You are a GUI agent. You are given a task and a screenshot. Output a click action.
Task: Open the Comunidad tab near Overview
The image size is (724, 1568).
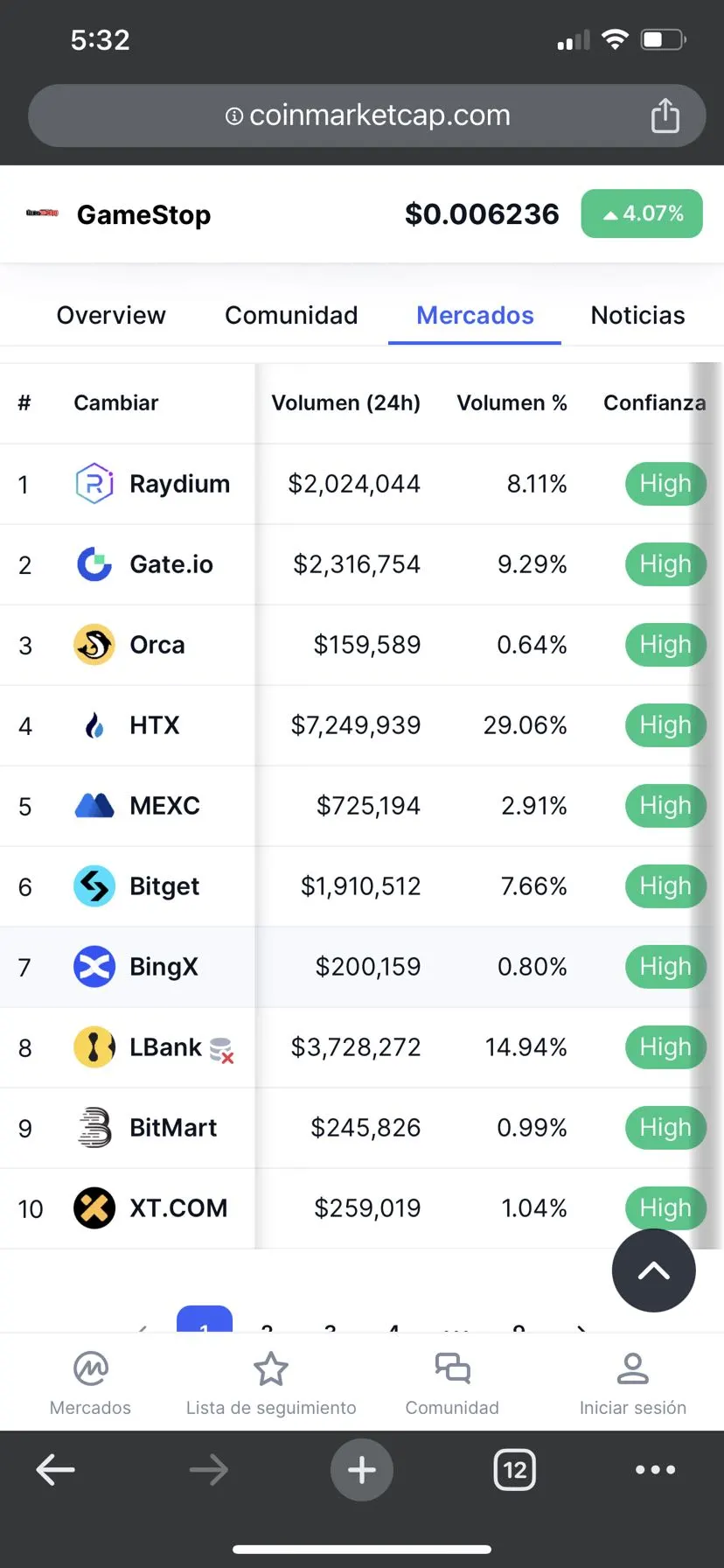tap(291, 315)
